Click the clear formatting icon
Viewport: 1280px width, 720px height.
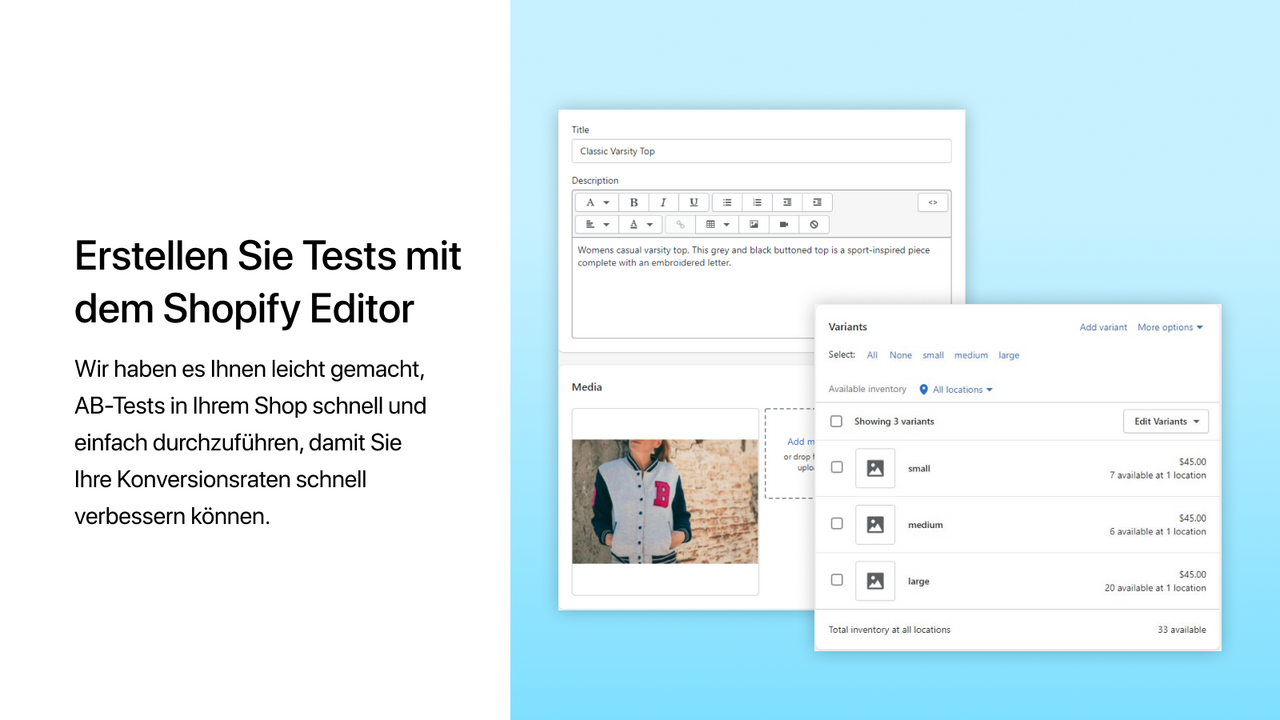coord(814,225)
